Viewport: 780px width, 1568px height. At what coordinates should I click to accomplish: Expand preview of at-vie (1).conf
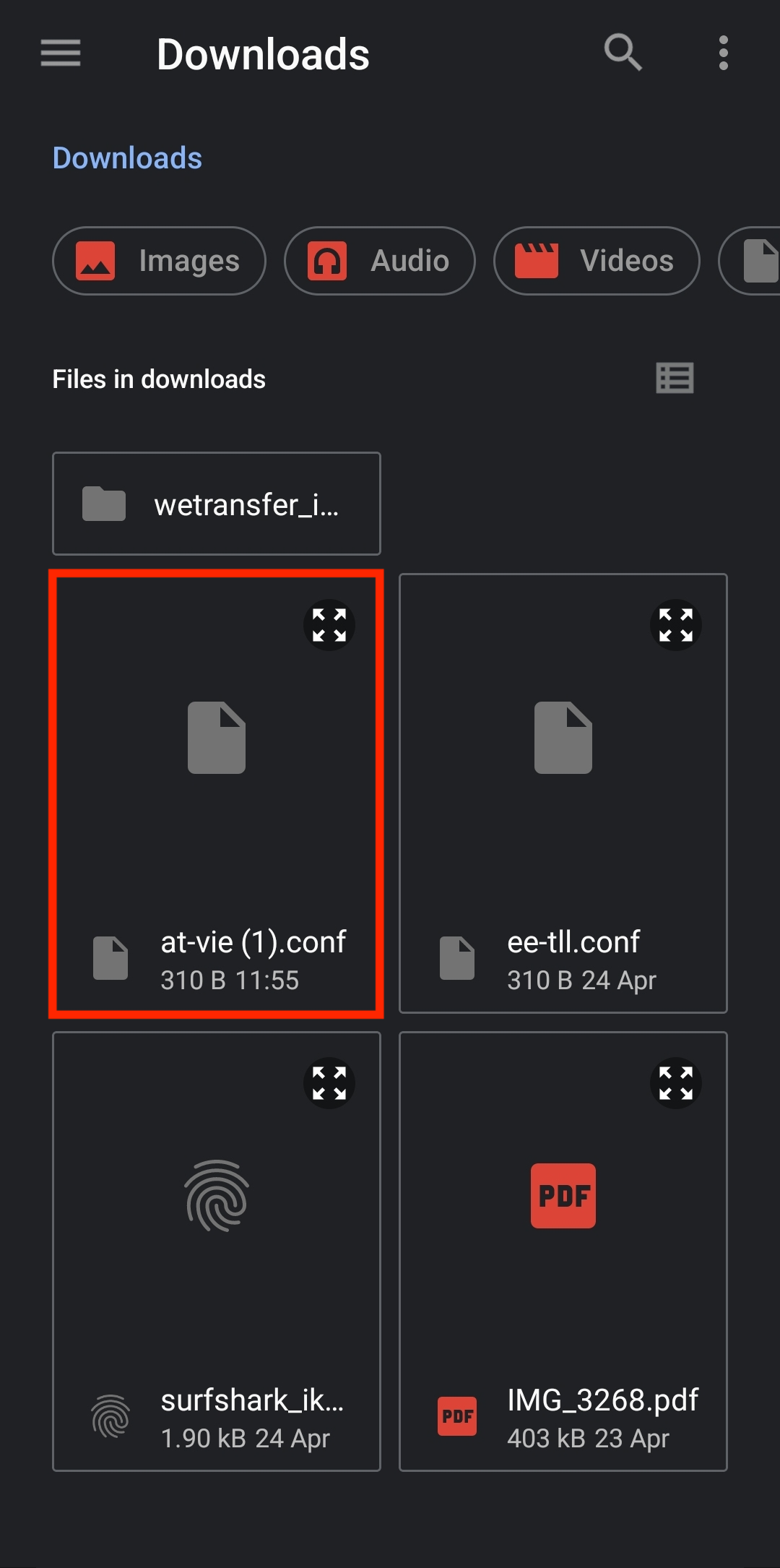click(x=329, y=625)
